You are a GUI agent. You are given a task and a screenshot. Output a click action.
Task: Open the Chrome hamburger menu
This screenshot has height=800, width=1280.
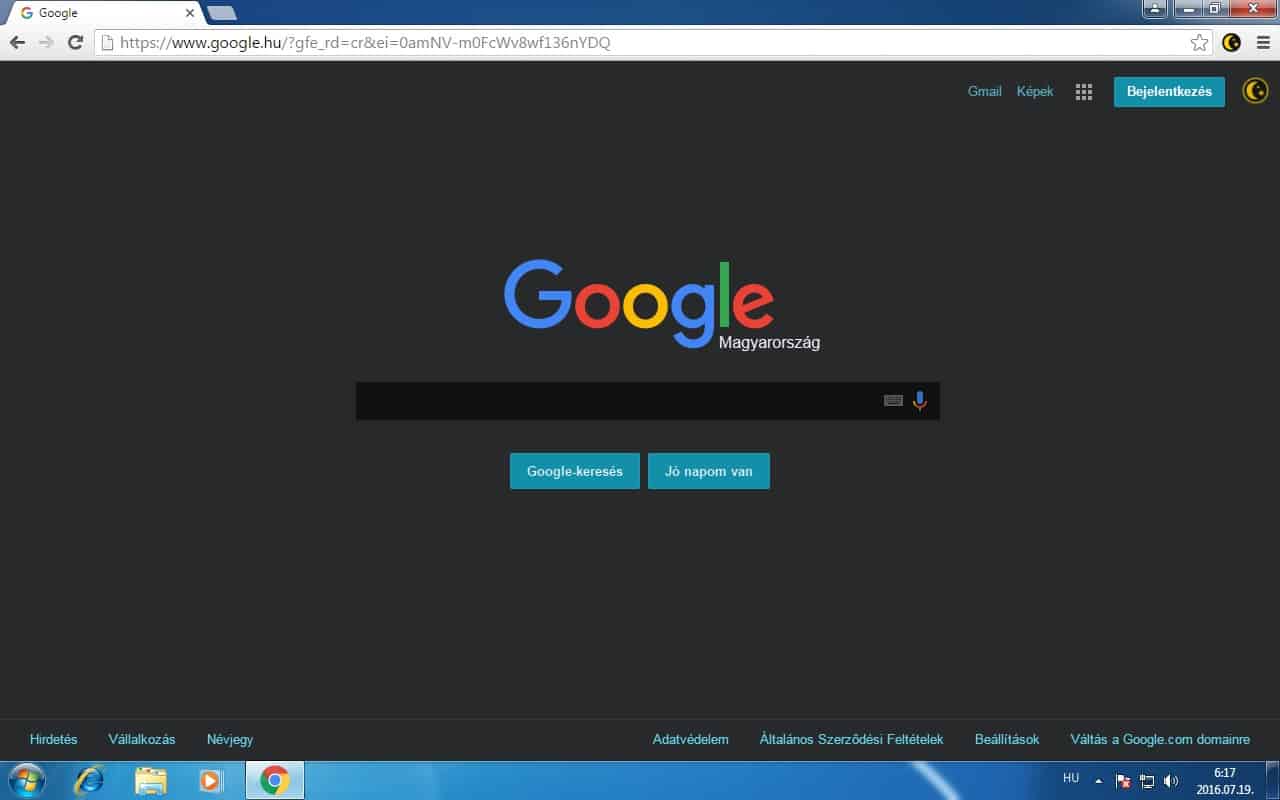pyautogui.click(x=1263, y=42)
